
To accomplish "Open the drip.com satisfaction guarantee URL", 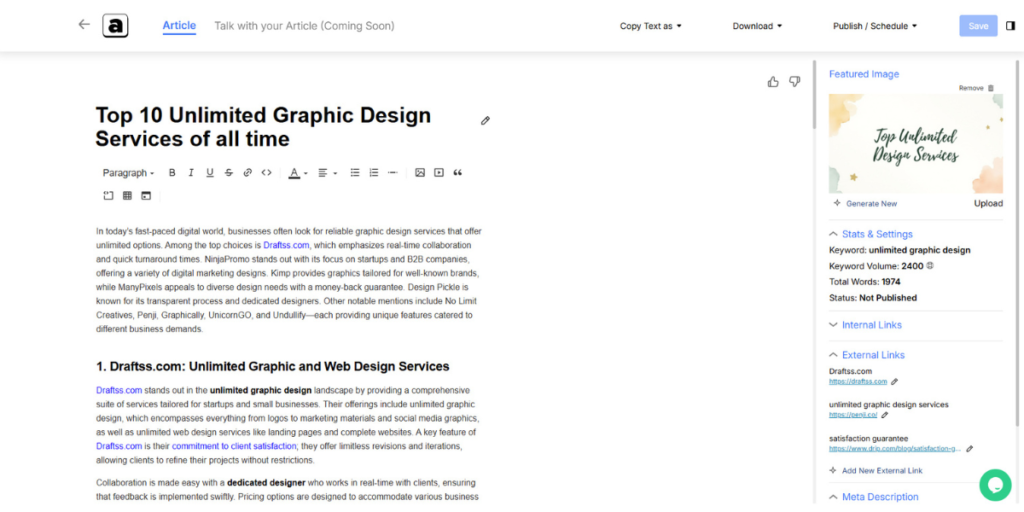I will [x=895, y=449].
